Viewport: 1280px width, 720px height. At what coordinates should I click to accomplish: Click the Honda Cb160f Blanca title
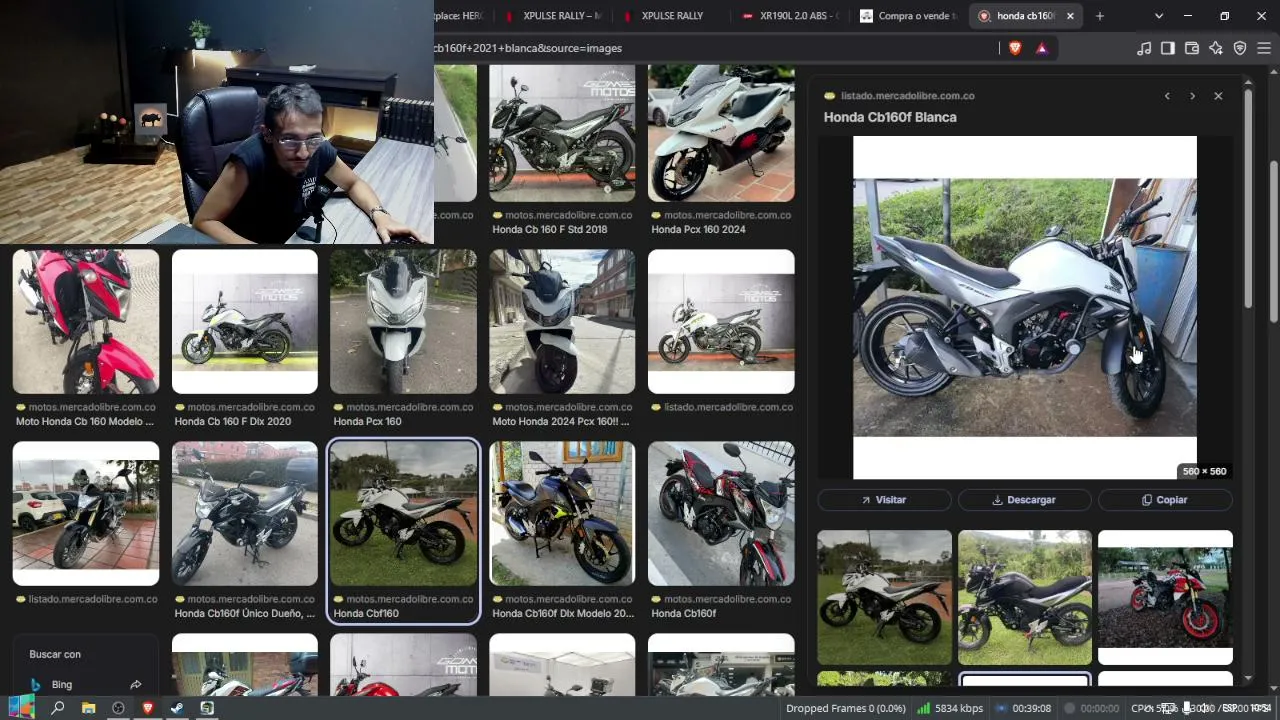tap(890, 117)
